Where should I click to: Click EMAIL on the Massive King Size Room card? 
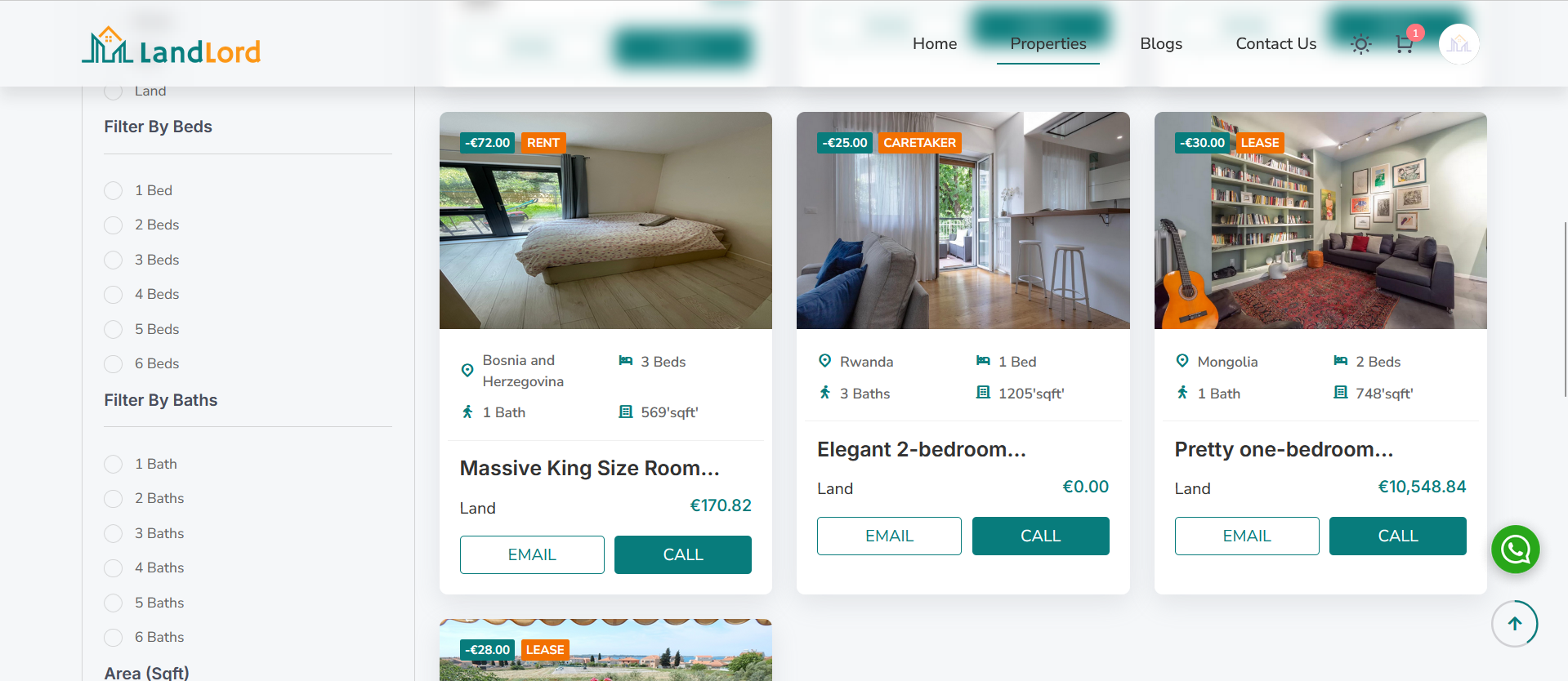[x=532, y=554]
